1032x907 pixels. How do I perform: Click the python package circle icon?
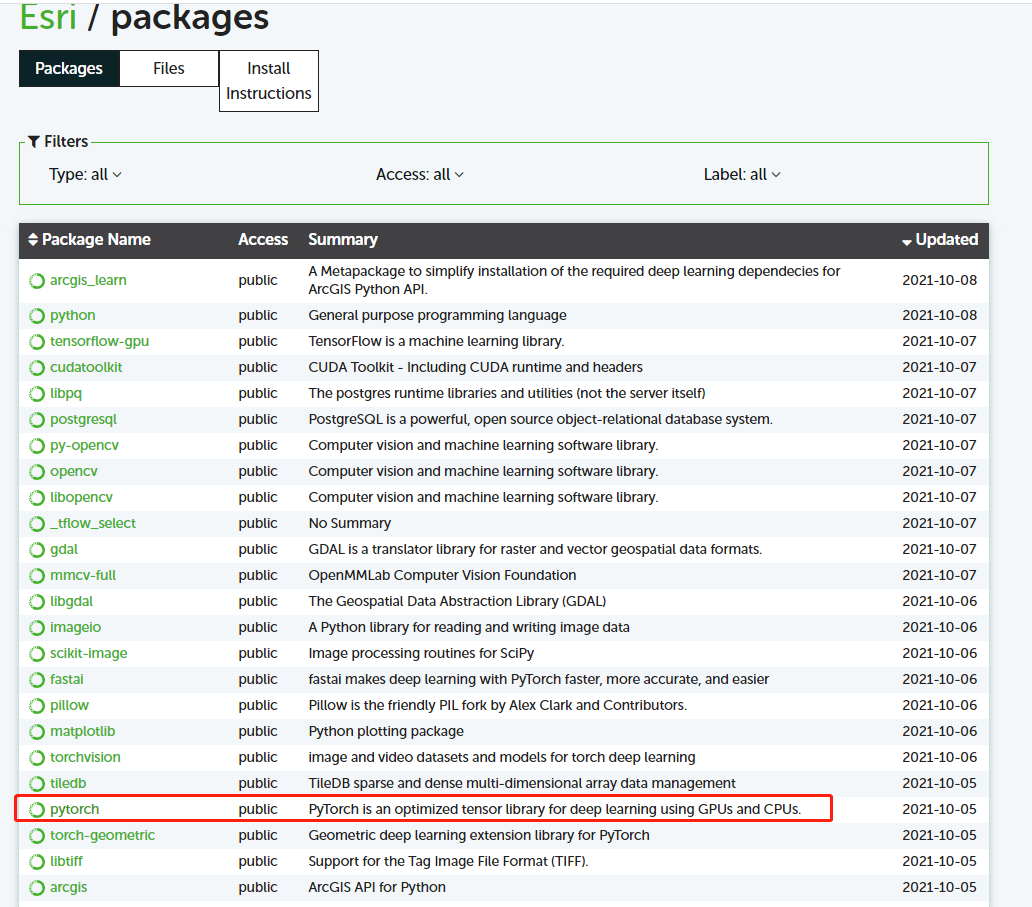tap(37, 316)
